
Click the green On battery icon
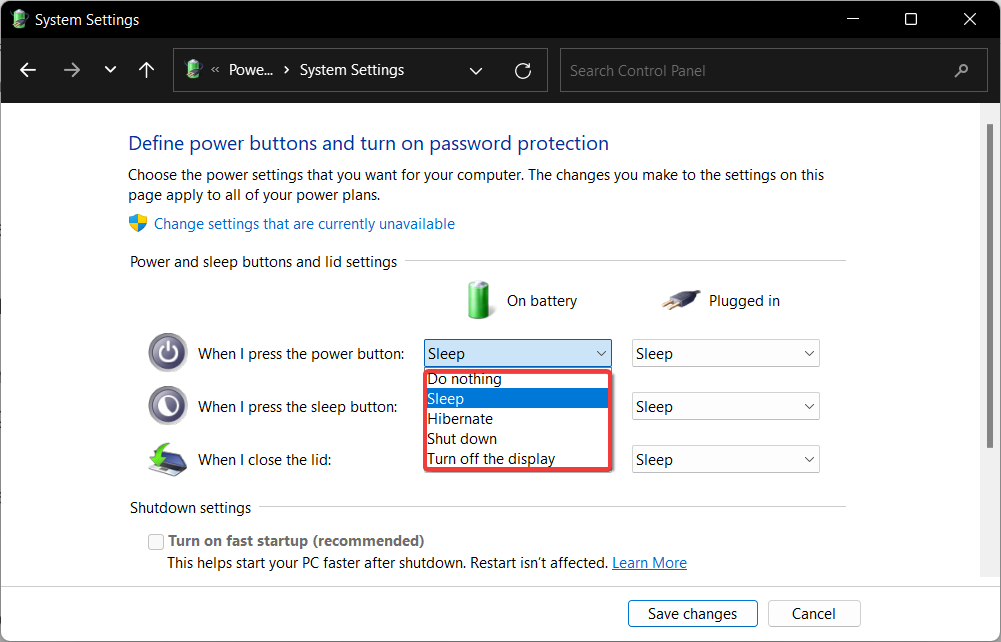(478, 299)
